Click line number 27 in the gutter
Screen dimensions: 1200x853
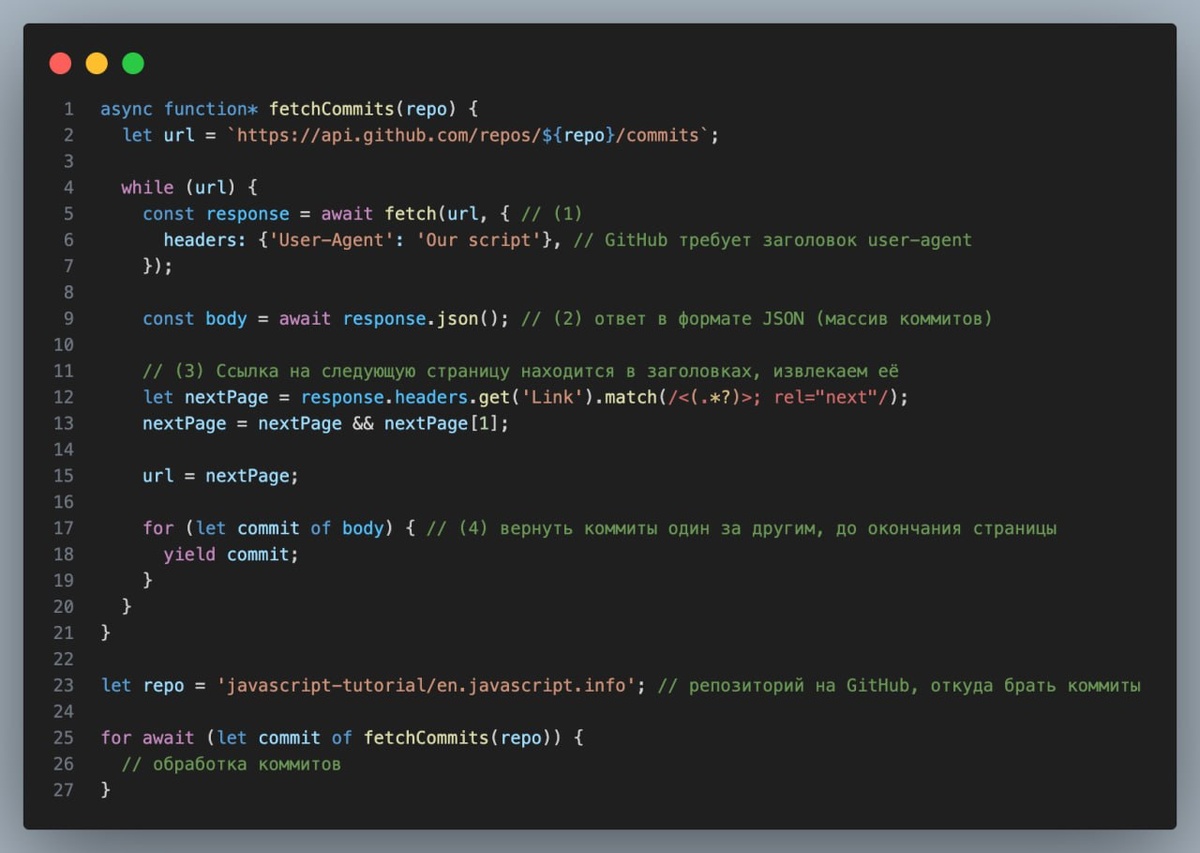pyautogui.click(x=63, y=790)
